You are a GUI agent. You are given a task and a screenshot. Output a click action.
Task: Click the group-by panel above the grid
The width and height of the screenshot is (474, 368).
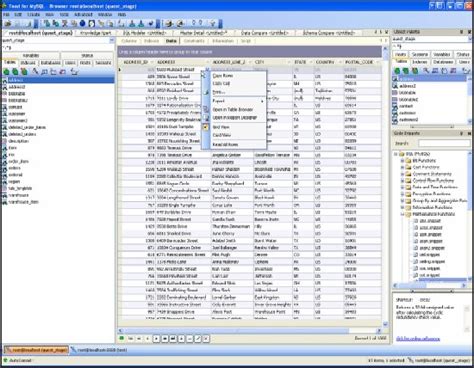[249, 52]
